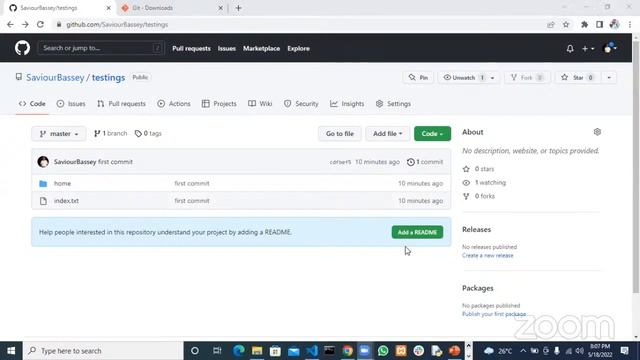Open the share page icon in address bar
Screen dimensions: 640x360
[551, 24]
